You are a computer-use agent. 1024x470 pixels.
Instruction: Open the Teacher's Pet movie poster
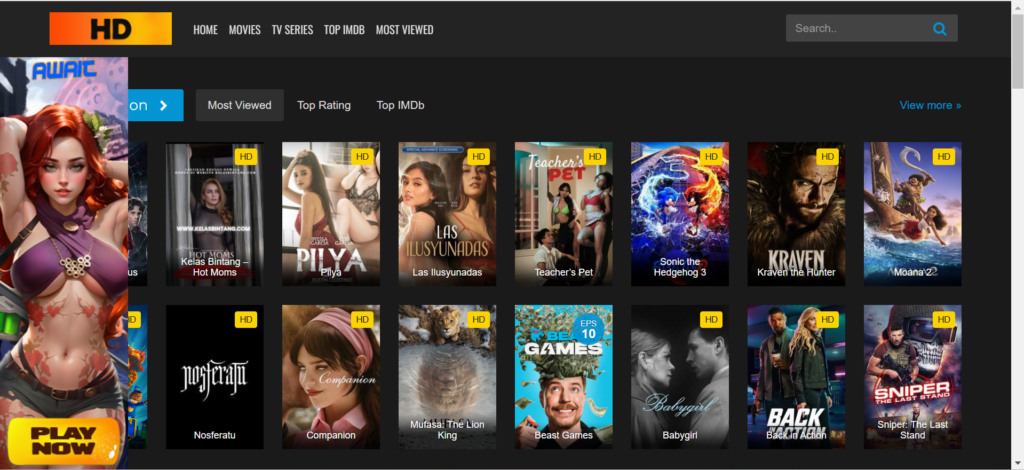564,214
